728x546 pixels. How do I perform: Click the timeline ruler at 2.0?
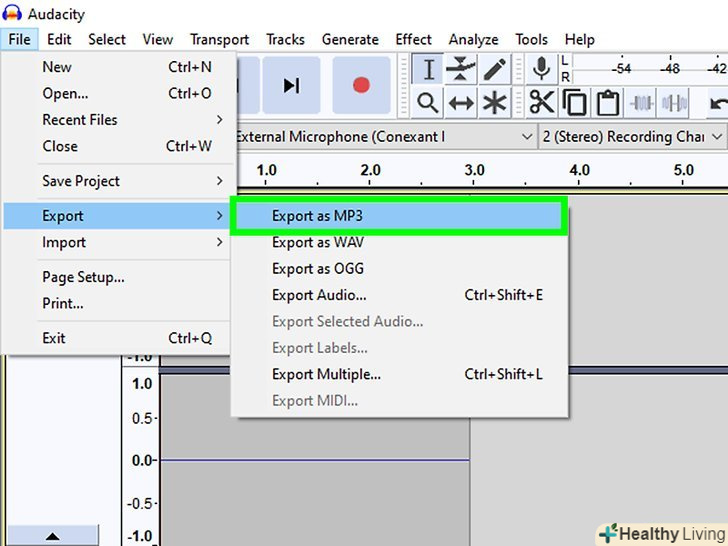[x=370, y=171]
